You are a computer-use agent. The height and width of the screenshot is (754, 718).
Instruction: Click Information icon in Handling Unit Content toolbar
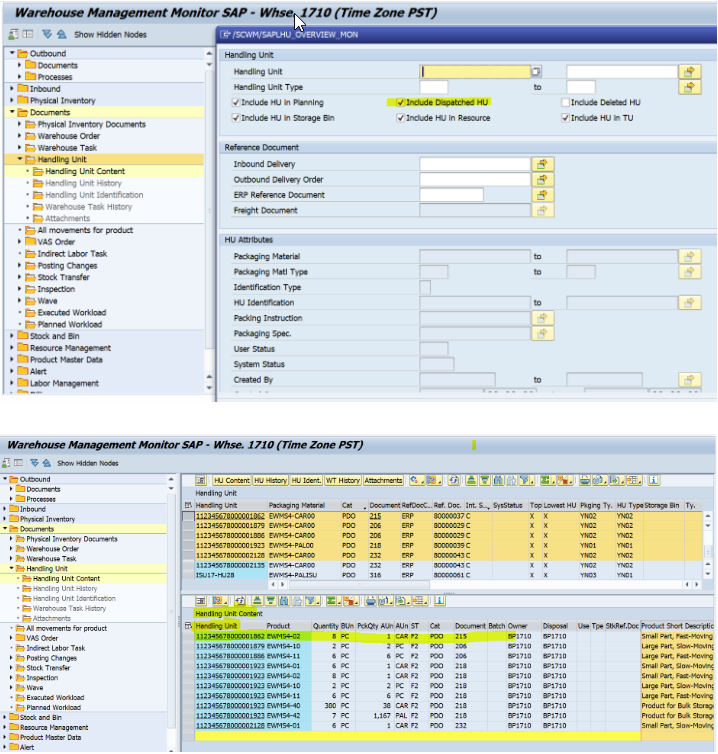point(440,601)
